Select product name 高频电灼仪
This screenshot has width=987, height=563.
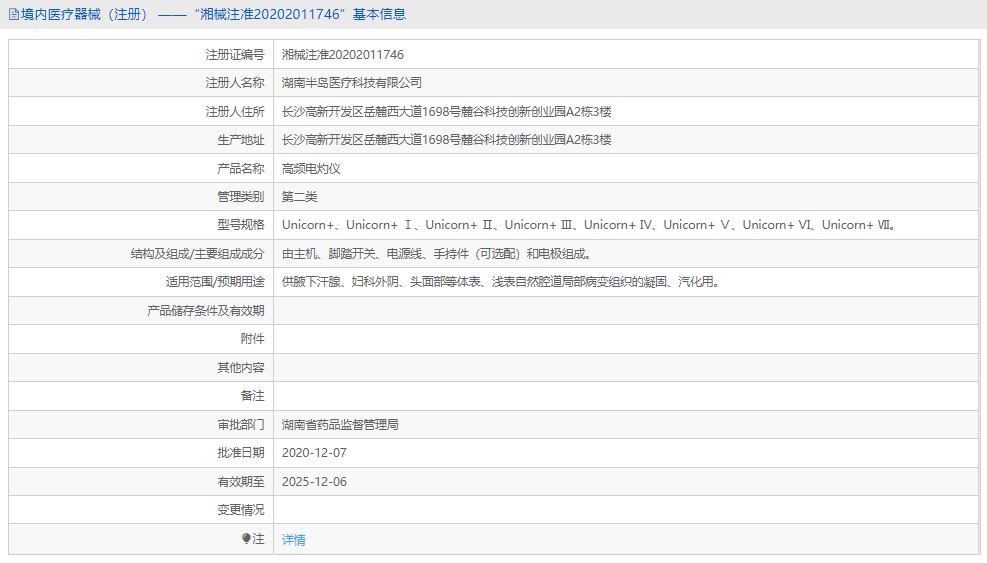pos(311,169)
